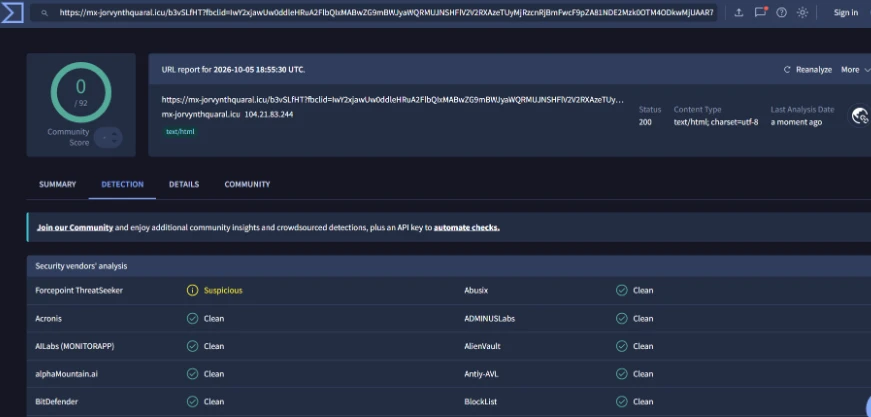
Task: Select the BitDefender vendor name
Action: tap(57, 401)
